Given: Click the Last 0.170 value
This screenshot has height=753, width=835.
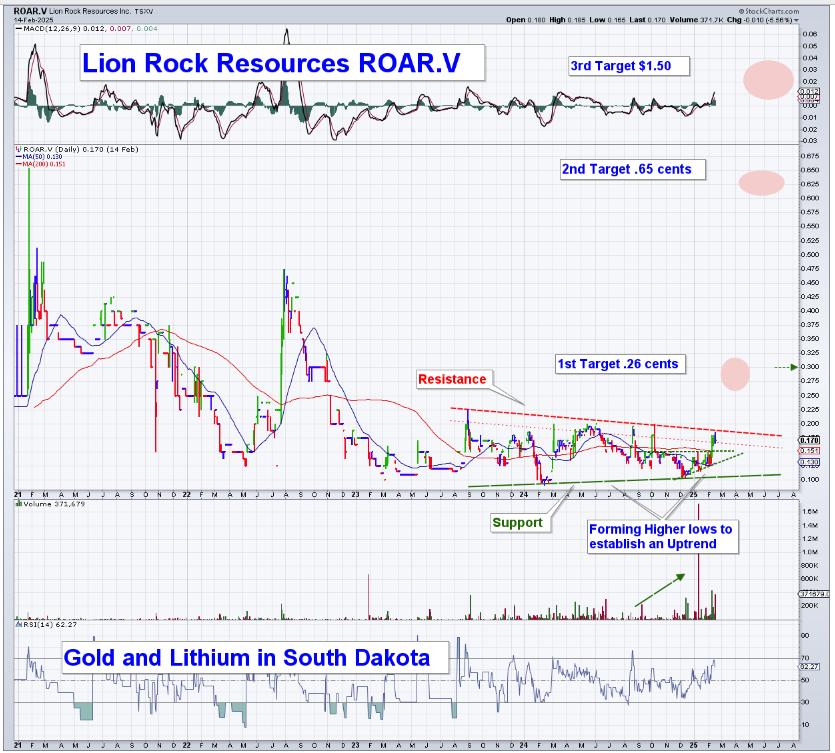Looking at the screenshot, I should 648,20.
